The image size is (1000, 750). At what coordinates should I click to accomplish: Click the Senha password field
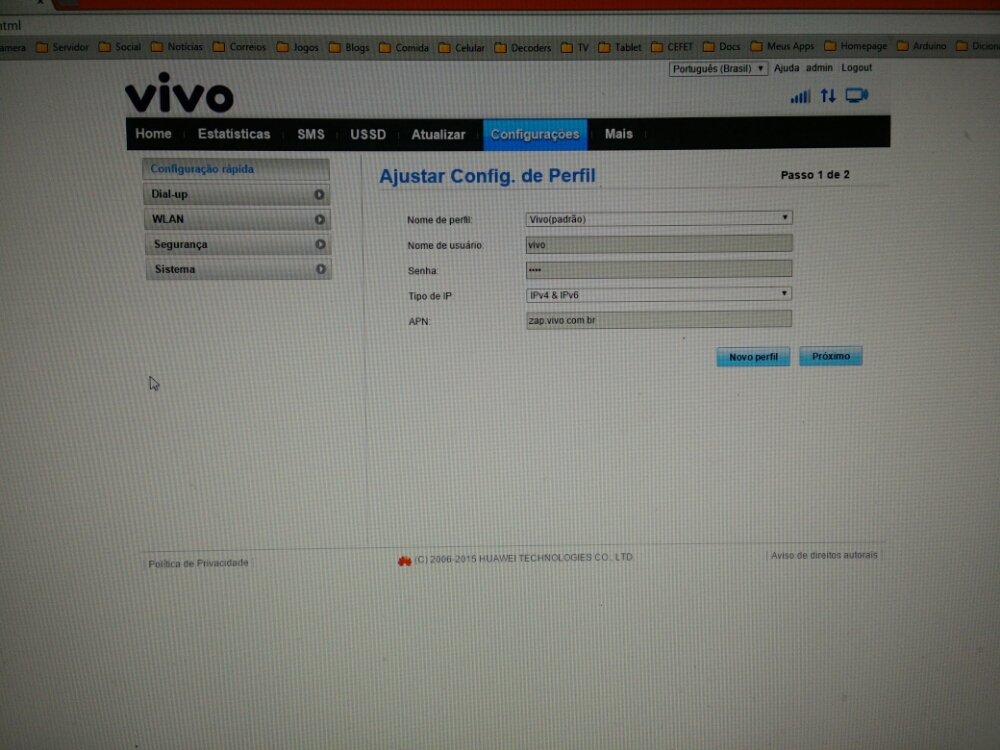pyautogui.click(x=659, y=269)
